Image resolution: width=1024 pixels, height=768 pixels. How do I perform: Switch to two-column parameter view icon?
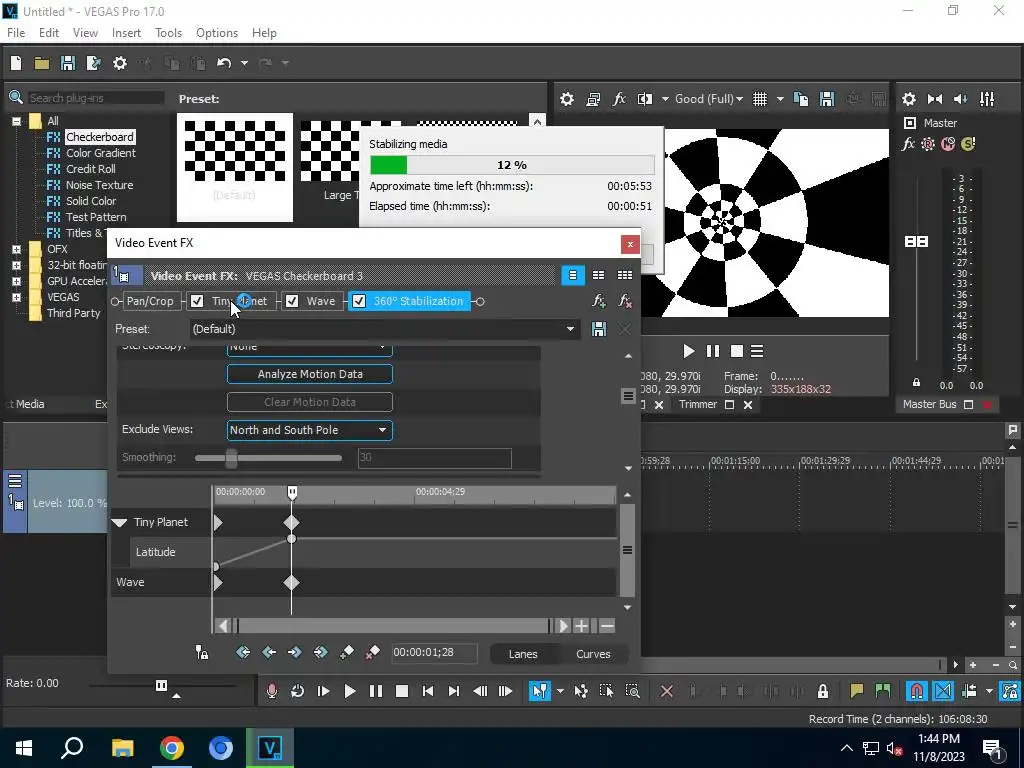[598, 276]
